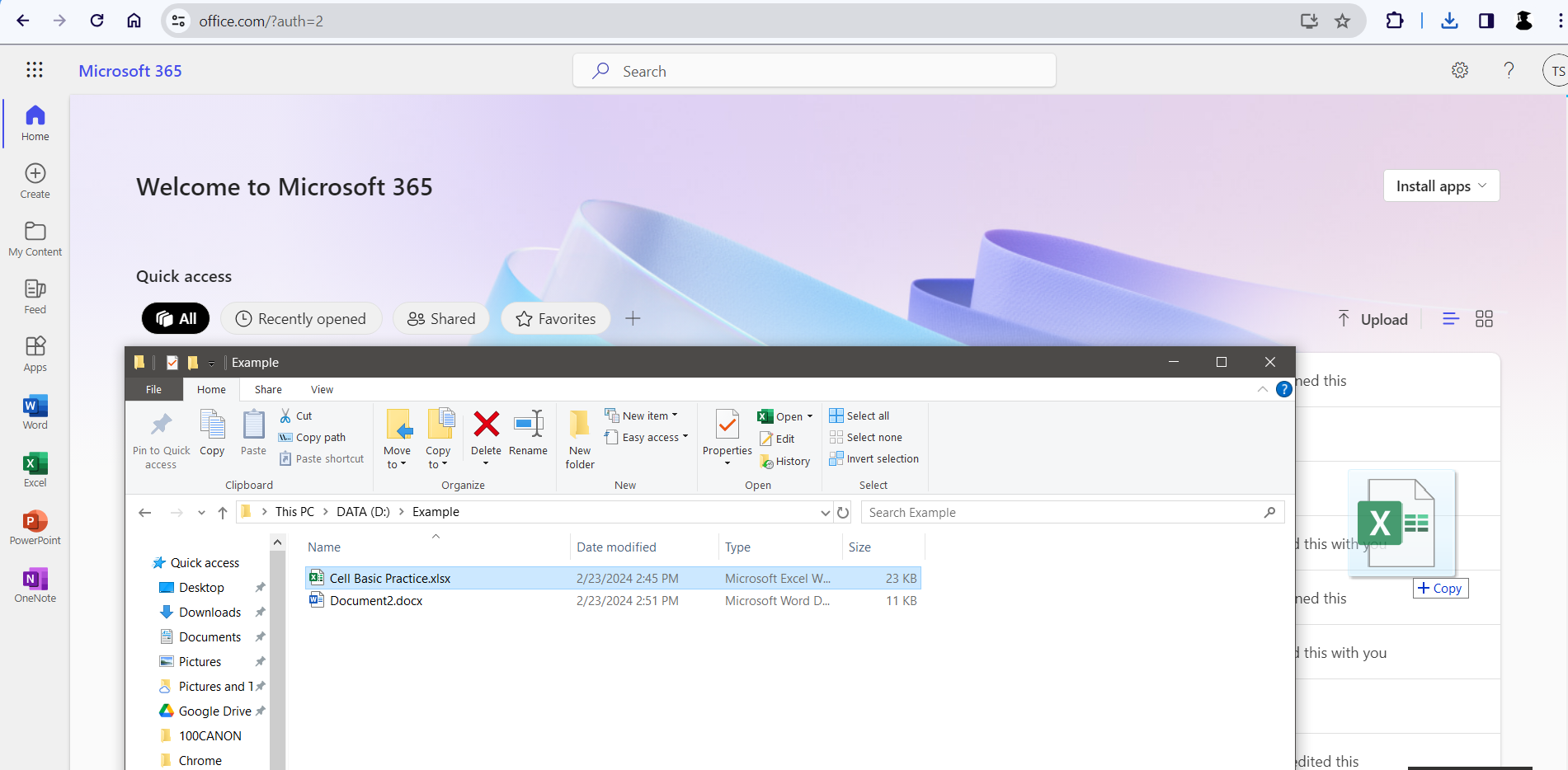
Task: Open address bar history dropdown in Explorer
Action: [x=825, y=512]
